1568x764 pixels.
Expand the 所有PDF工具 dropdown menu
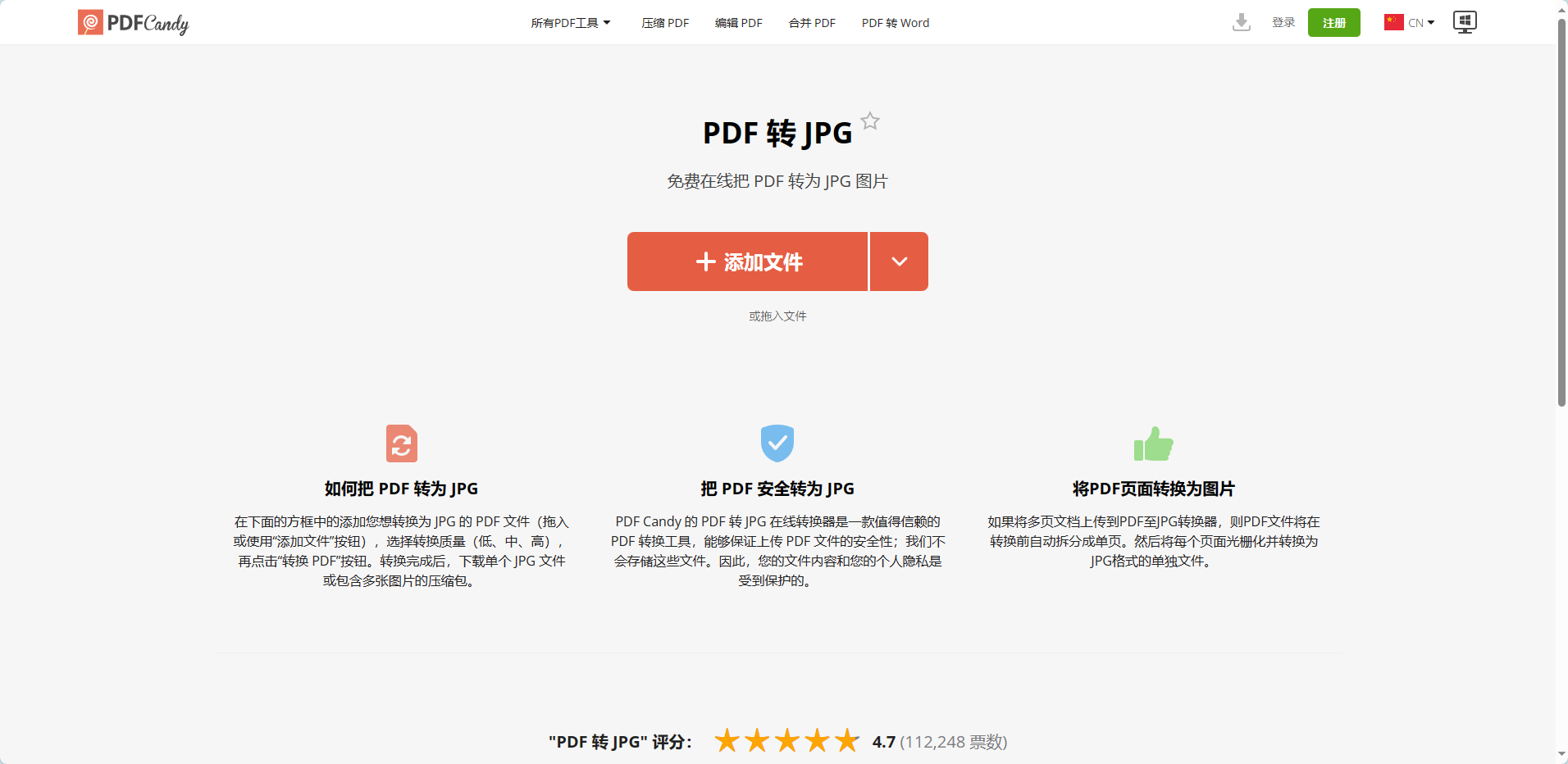(570, 23)
